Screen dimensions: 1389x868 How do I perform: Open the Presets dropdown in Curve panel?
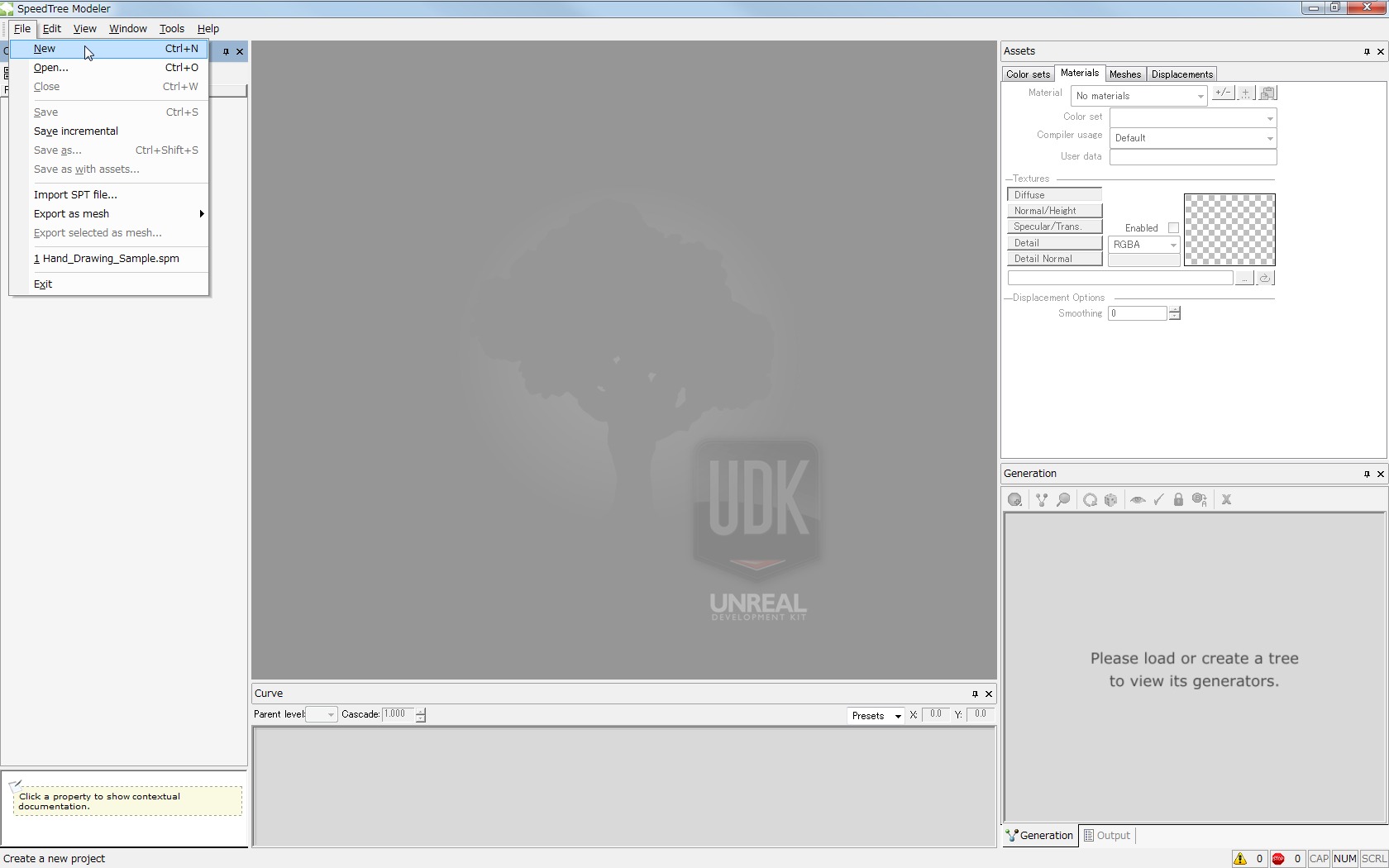click(x=875, y=716)
